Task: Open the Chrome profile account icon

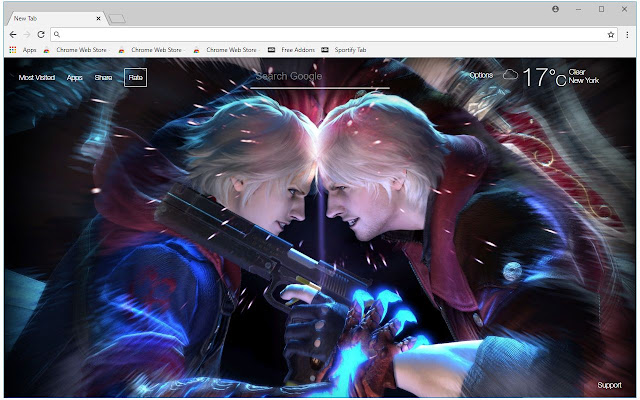Action: tap(556, 9)
